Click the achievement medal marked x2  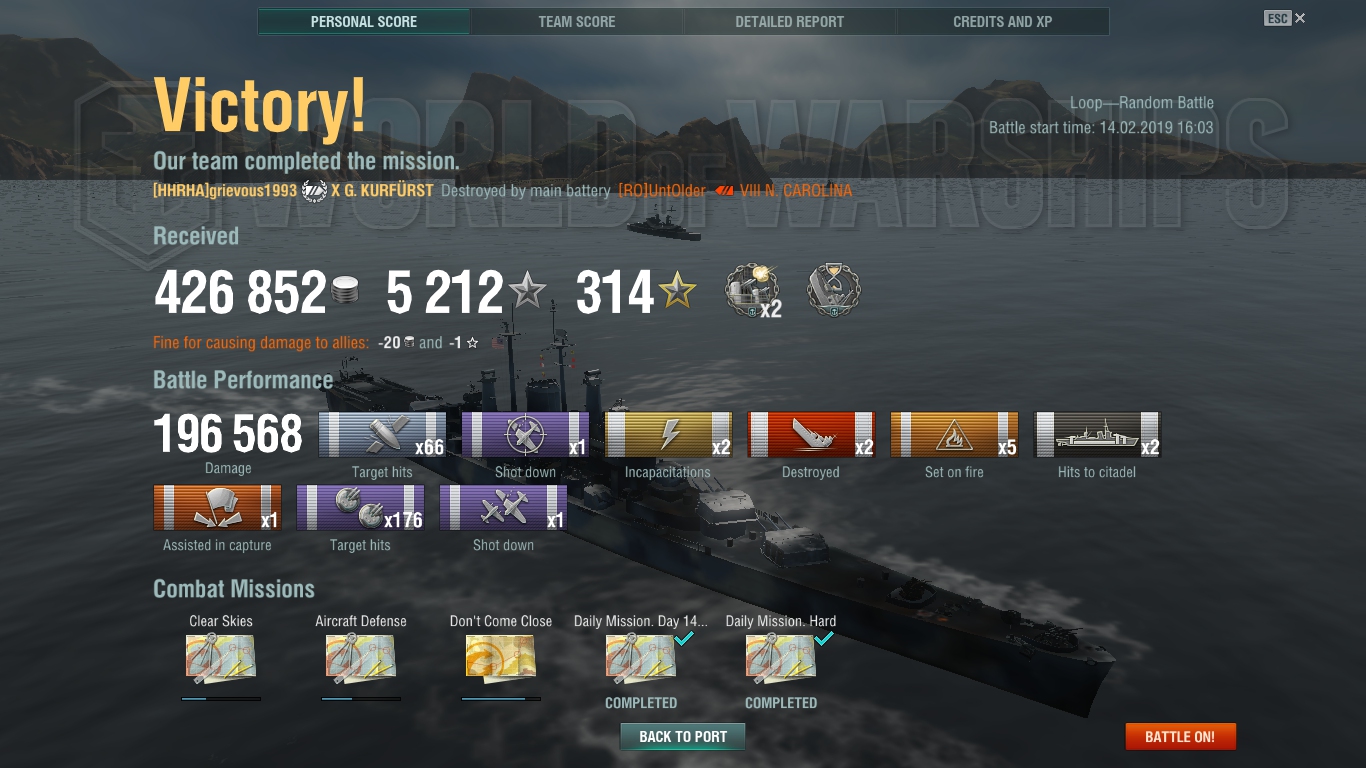753,291
